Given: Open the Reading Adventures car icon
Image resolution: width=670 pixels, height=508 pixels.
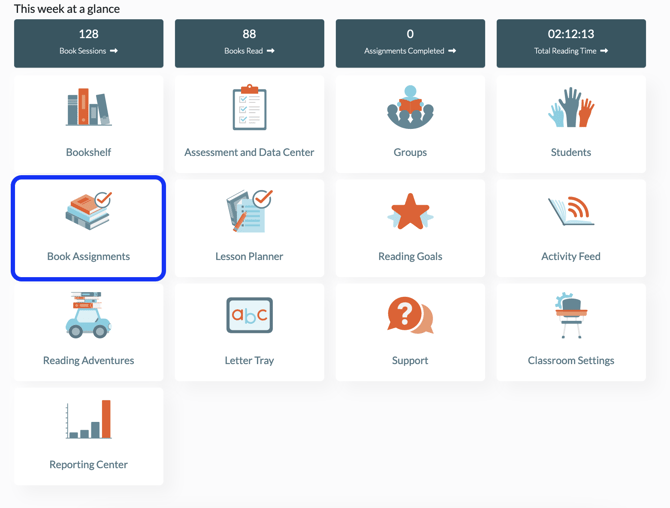Looking at the screenshot, I should [88, 315].
